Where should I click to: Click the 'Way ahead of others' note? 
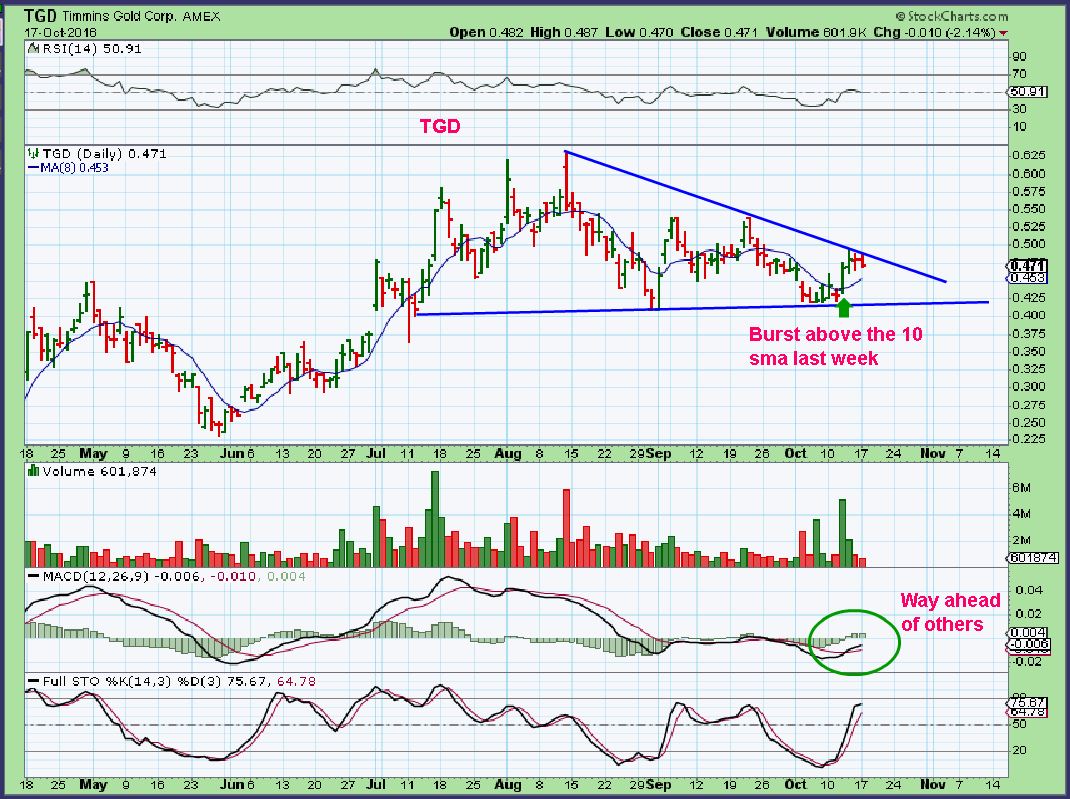click(950, 612)
